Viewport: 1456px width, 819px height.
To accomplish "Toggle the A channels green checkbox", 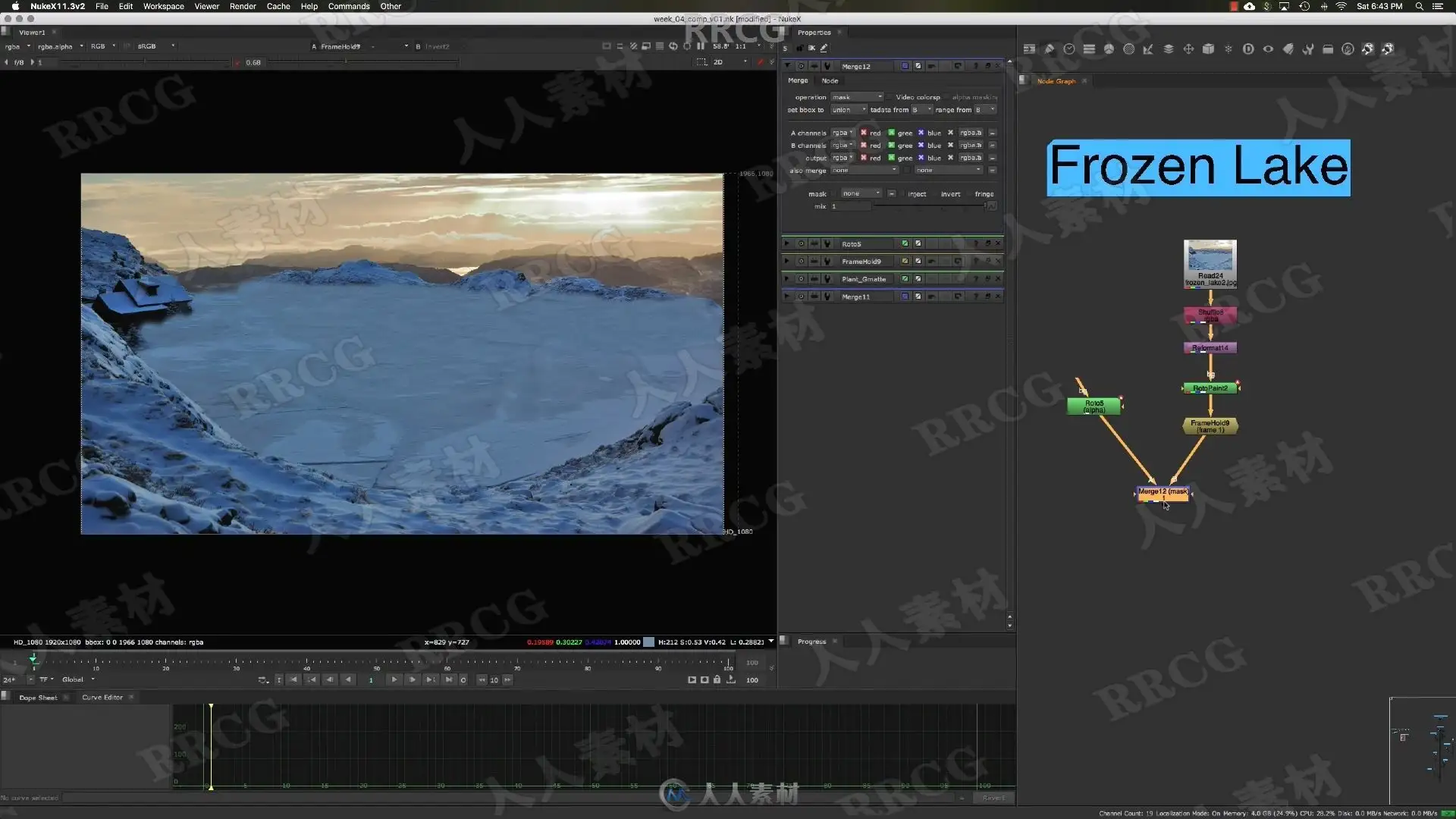I will (x=892, y=133).
